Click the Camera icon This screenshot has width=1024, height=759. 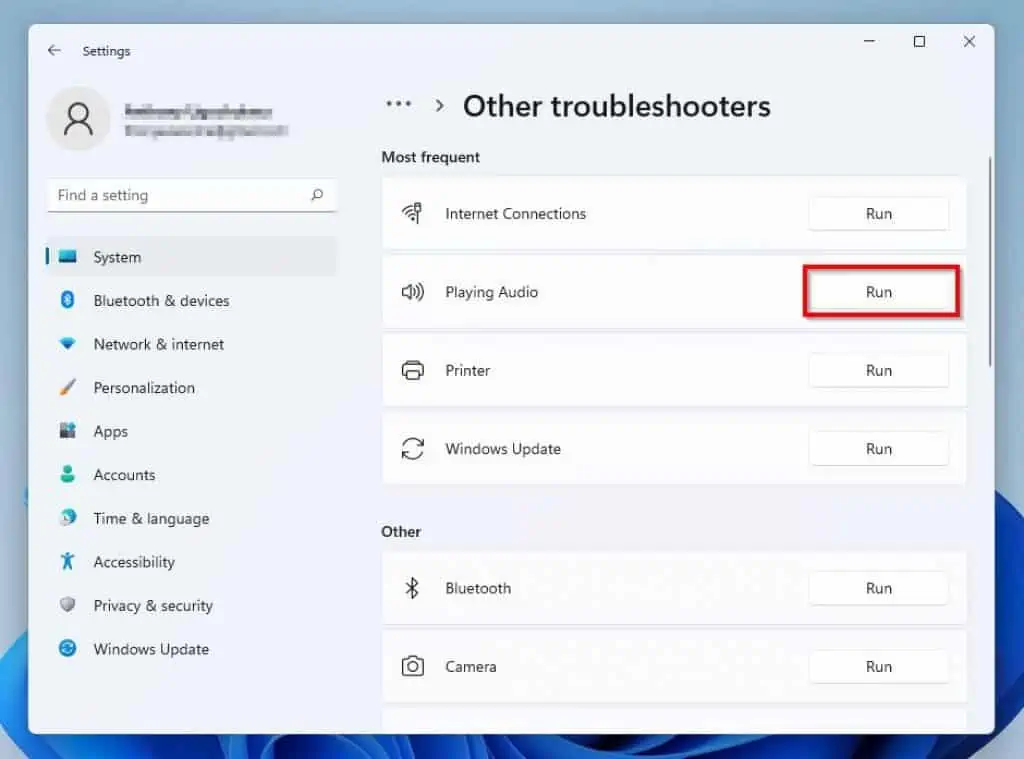[x=413, y=666]
